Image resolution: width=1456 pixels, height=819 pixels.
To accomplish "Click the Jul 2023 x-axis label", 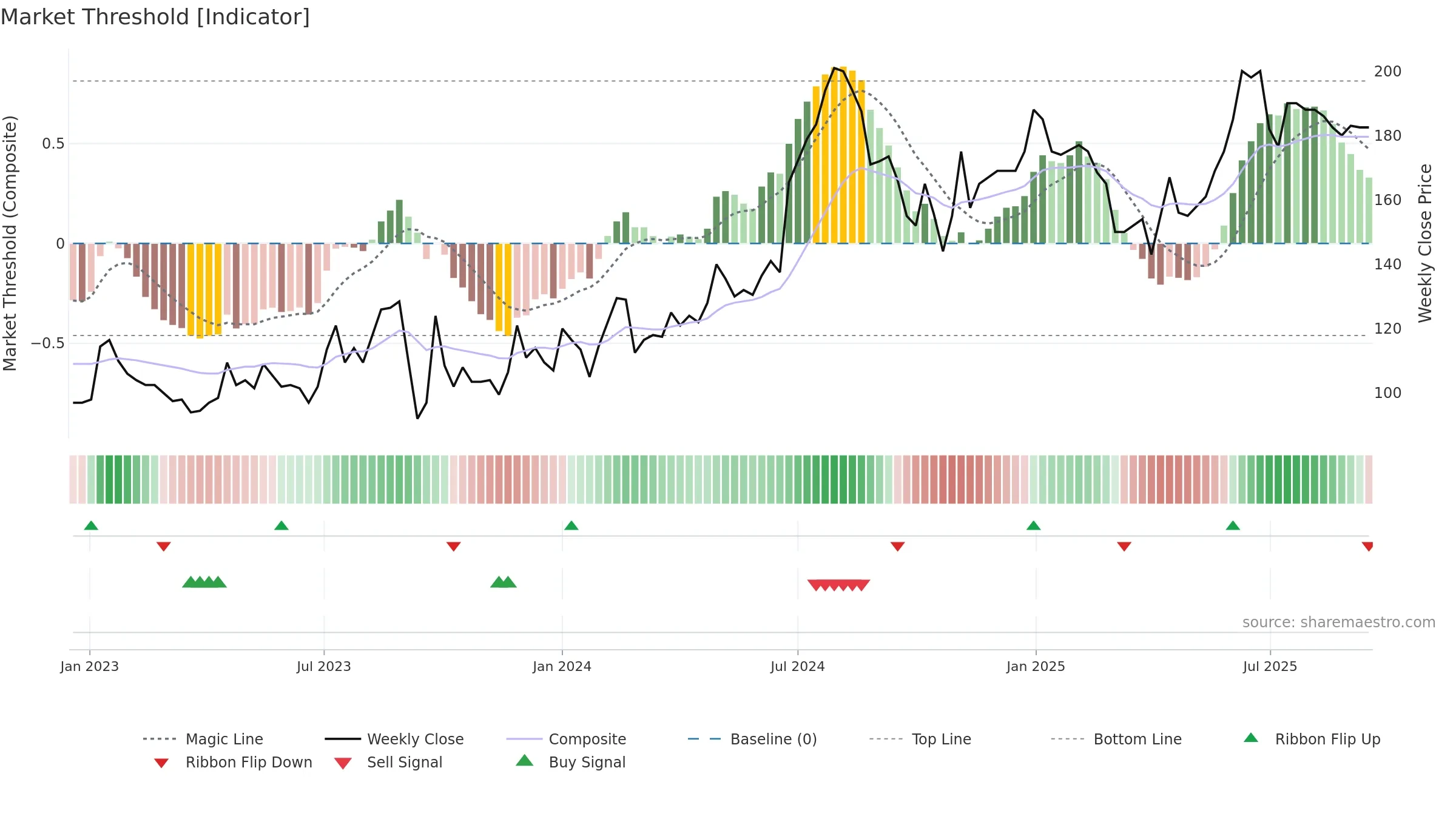I will click(x=324, y=667).
